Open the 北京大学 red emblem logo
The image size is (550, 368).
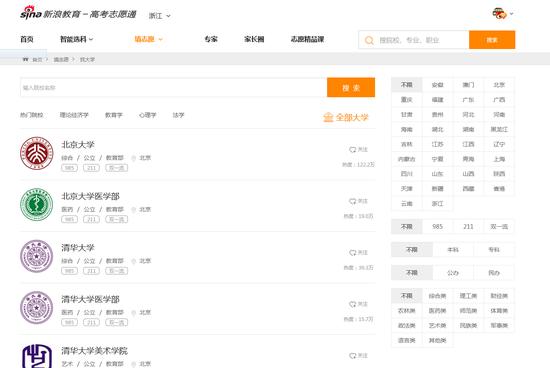click(36, 153)
